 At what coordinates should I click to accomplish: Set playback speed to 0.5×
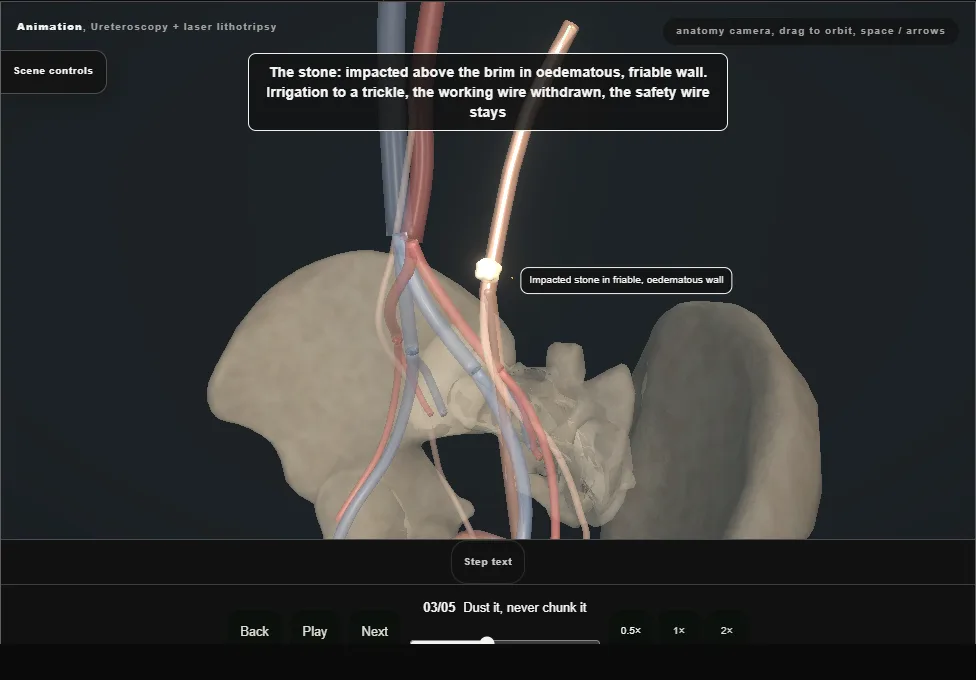(x=631, y=630)
